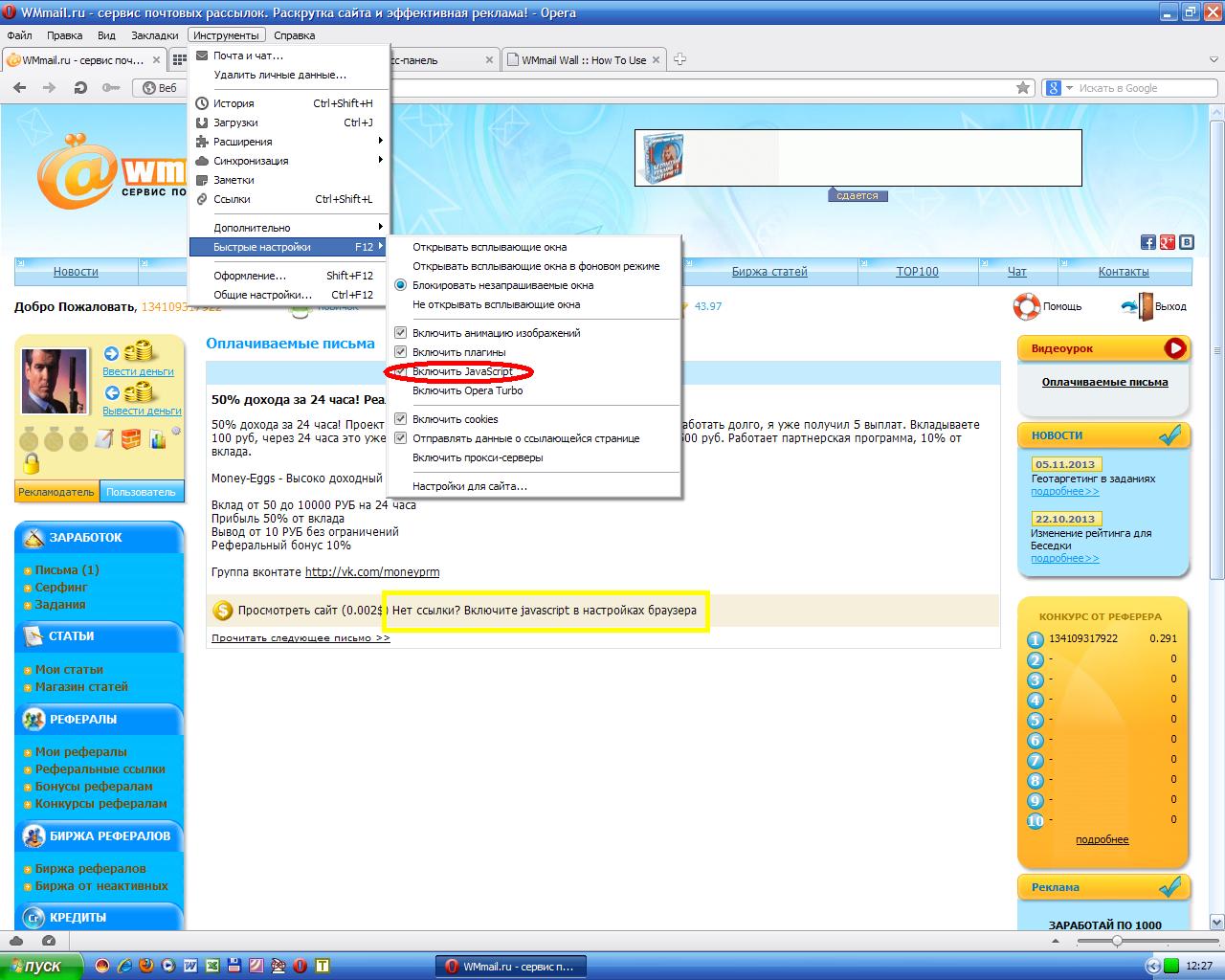Click the key password wand icon

coord(111,87)
